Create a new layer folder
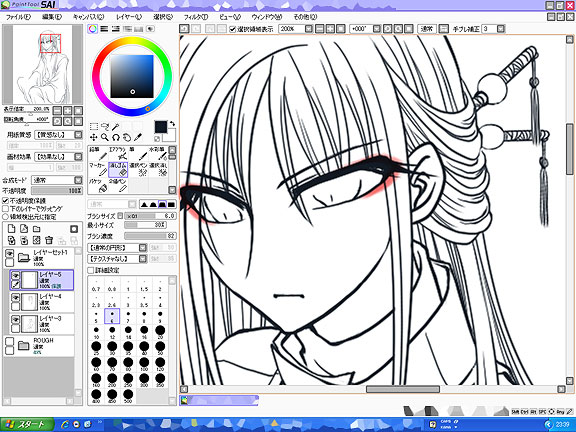 [x=36, y=229]
